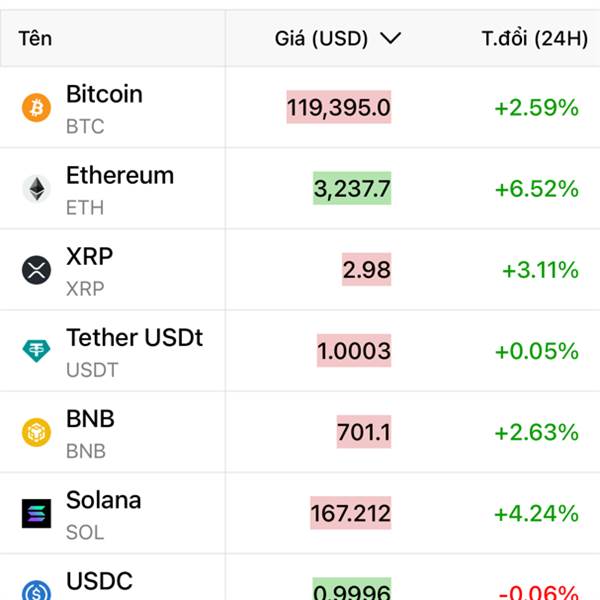This screenshot has height=600, width=600.
Task: Click the BNB coin icon
Action: (x=36, y=432)
